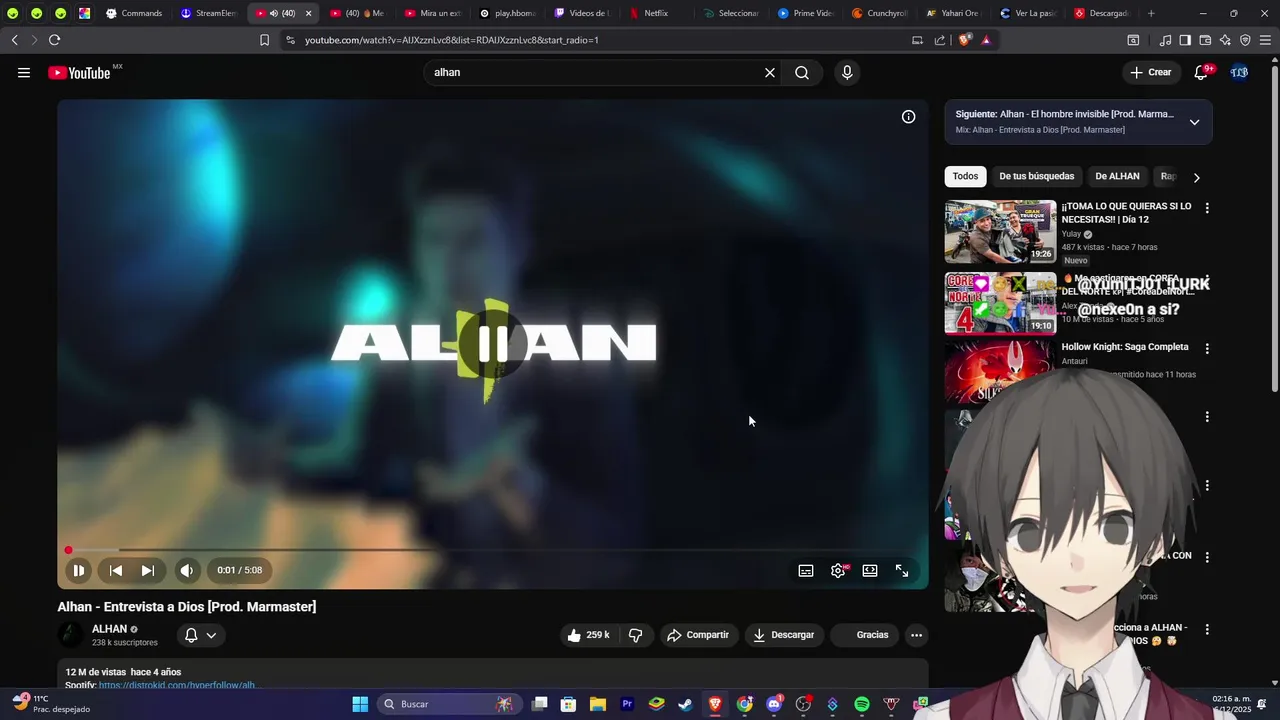The image size is (1280, 720).
Task: Open the distrokid Spotify link in the description
Action: pos(177,685)
